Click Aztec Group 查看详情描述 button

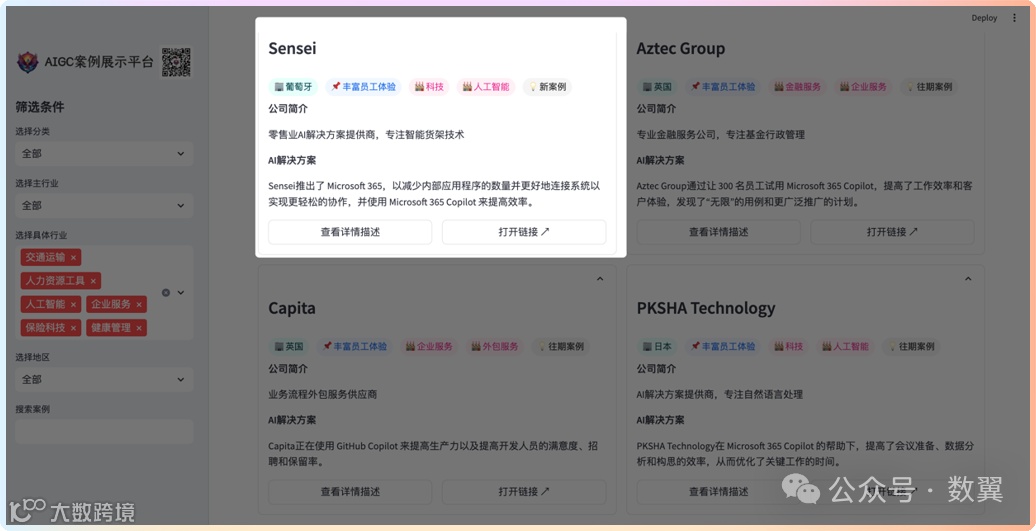718,232
